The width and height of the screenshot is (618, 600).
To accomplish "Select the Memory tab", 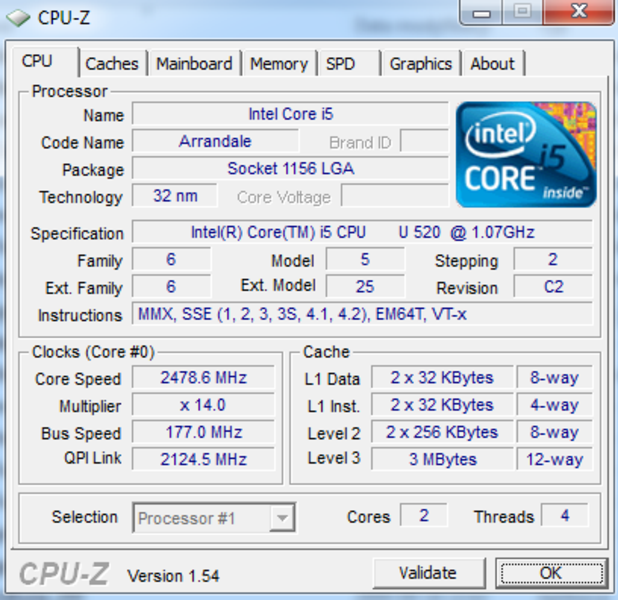I will 279,63.
